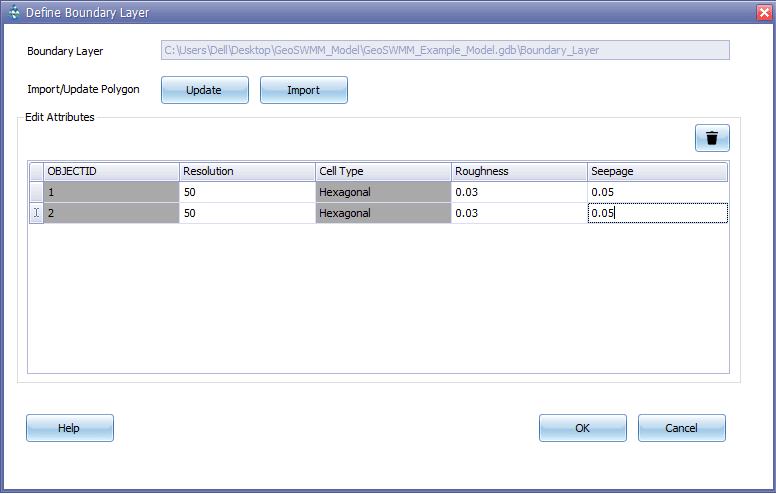776x494 pixels.
Task: Select row header of second row
Action: click(x=36, y=213)
